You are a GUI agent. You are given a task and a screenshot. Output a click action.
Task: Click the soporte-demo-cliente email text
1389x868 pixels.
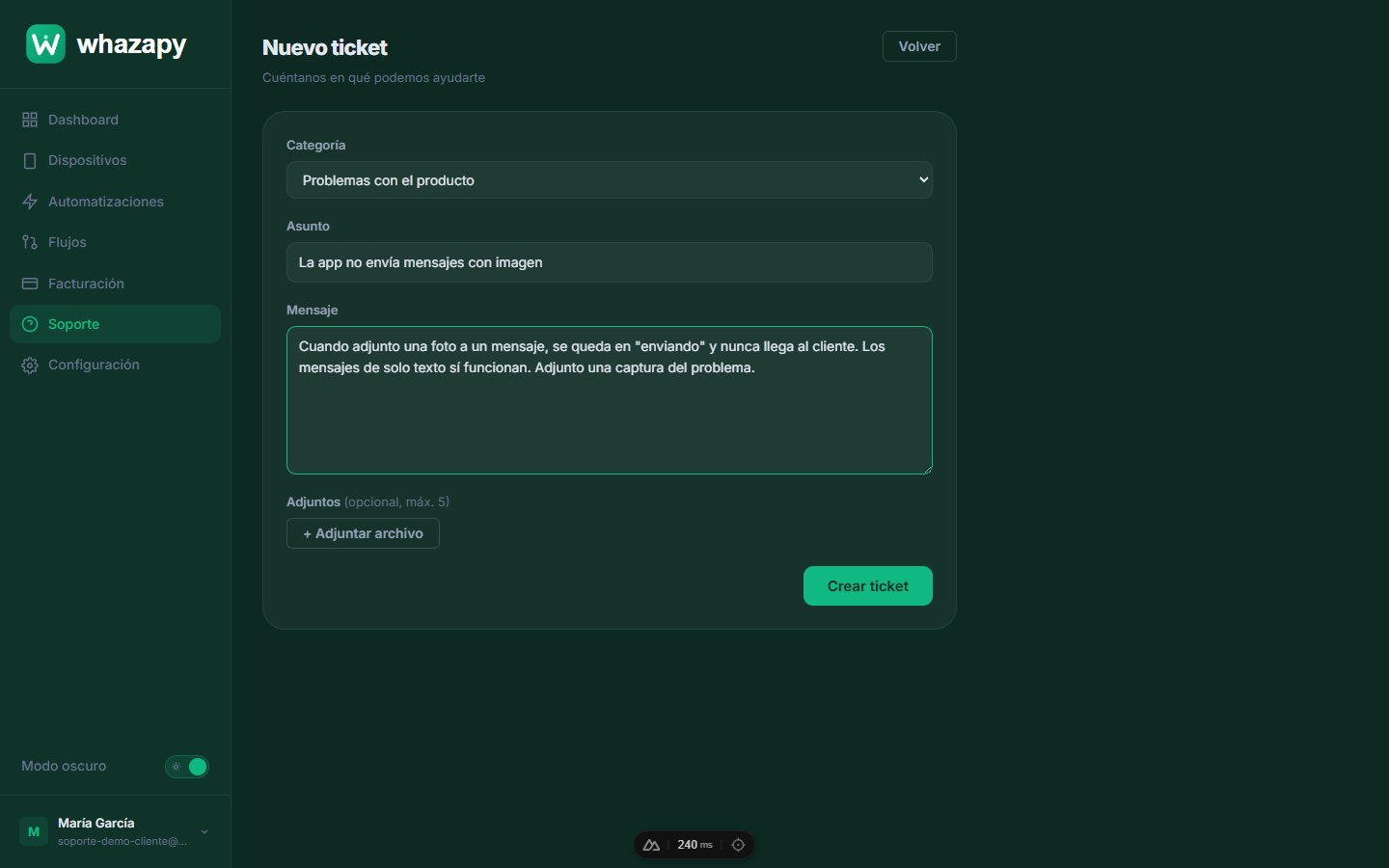click(123, 842)
